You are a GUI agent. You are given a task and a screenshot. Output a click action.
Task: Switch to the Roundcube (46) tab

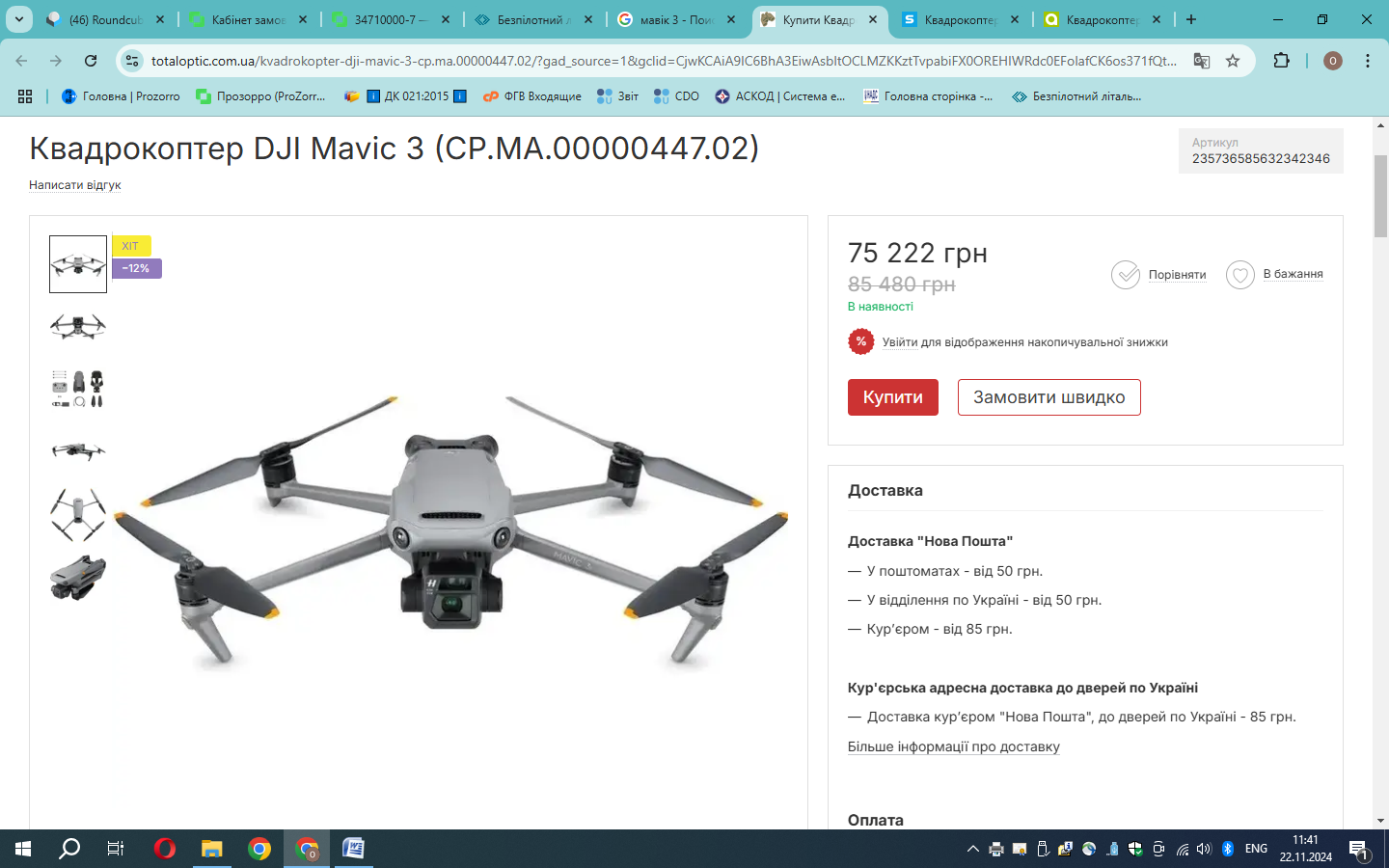(104, 19)
